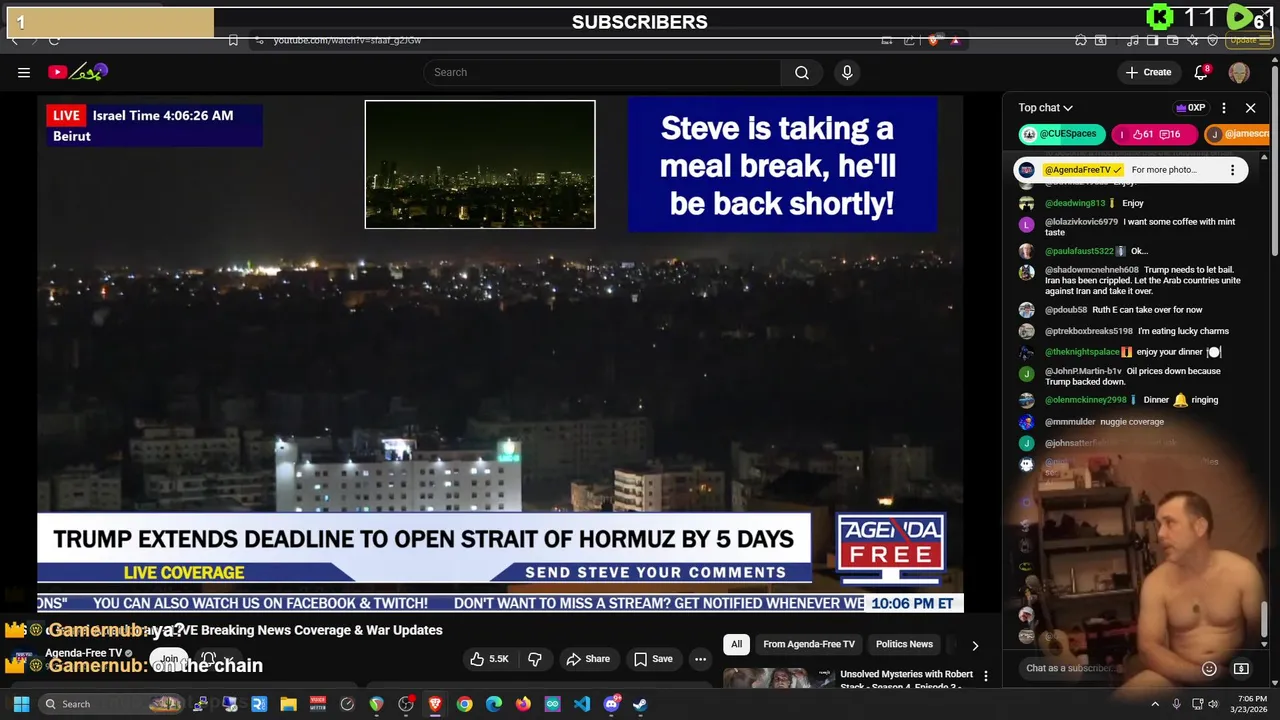This screenshot has height=720, width=1280.
Task: Open Microsoft Edge from the taskbar
Action: [x=494, y=704]
